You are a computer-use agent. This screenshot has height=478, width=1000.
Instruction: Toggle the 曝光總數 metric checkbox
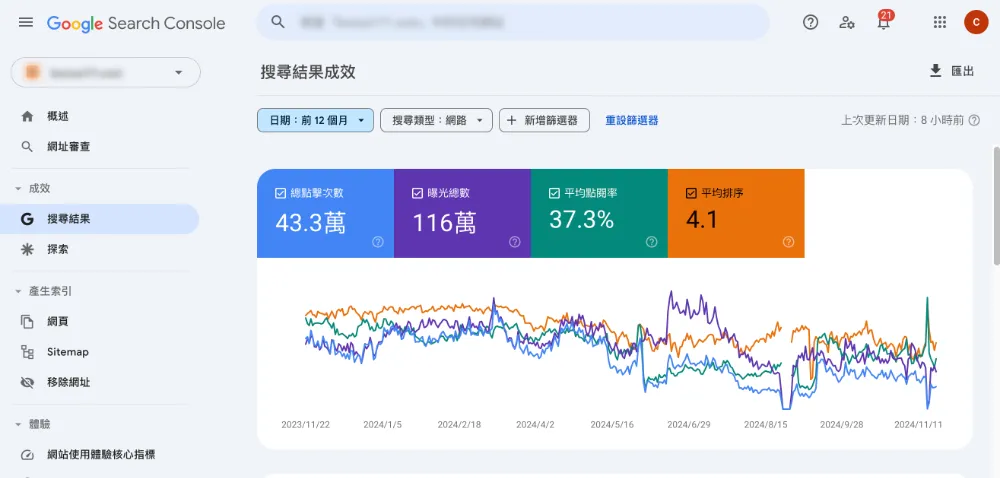coord(418,193)
